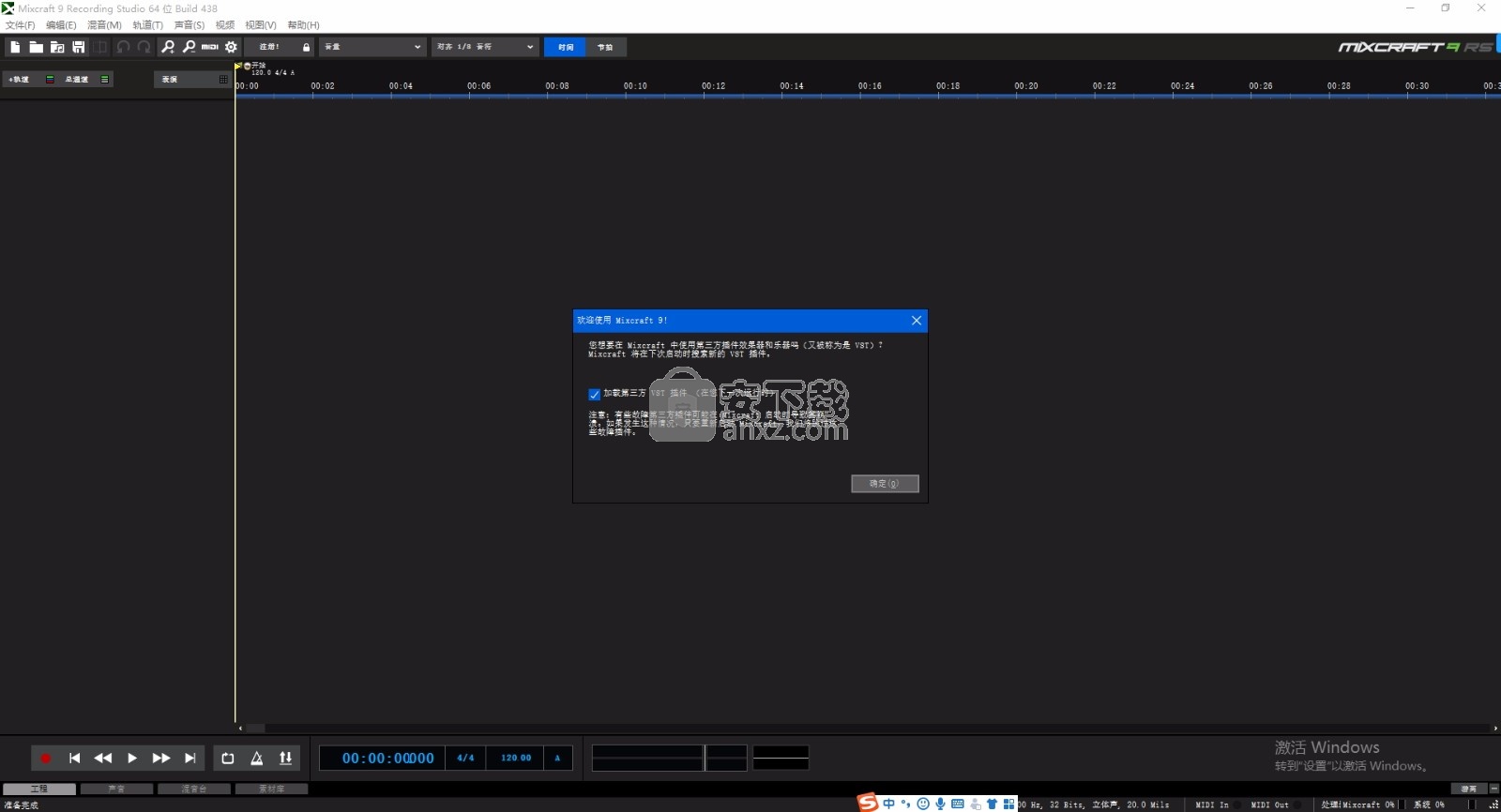1501x812 pixels.
Task: Switch the timeline to Beats (节拍) mode
Action: [606, 47]
